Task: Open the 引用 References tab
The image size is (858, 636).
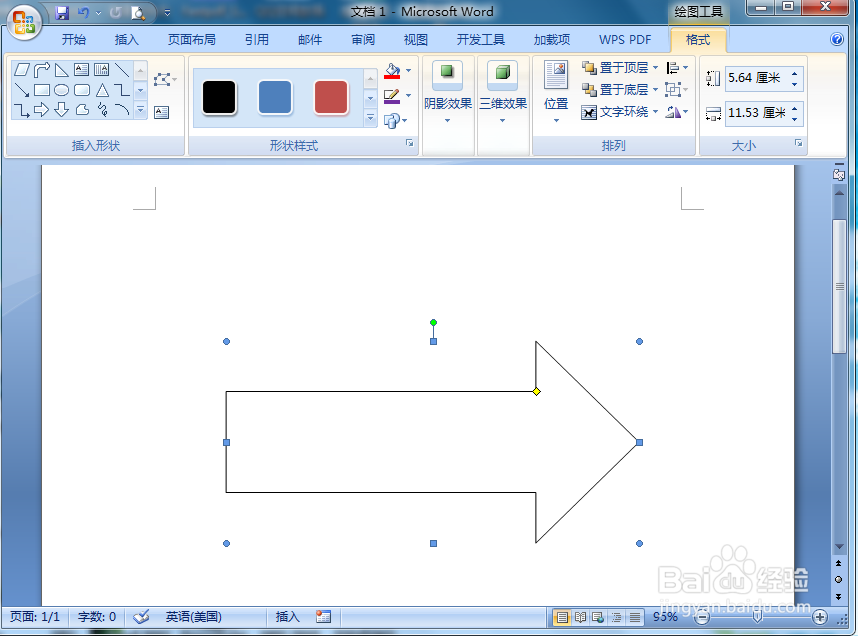Action: (257, 40)
